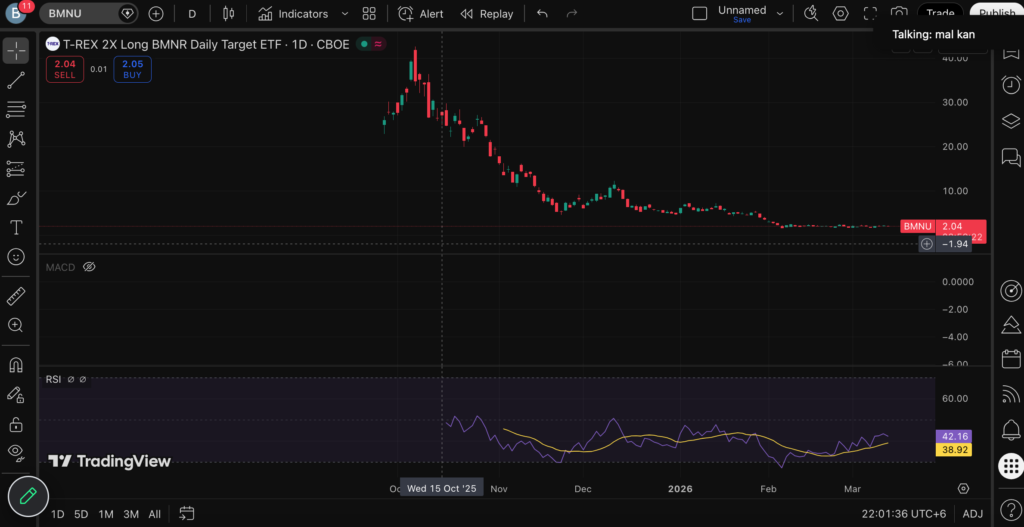Activate the zoom in tool
1024x527 pixels.
click(x=16, y=325)
